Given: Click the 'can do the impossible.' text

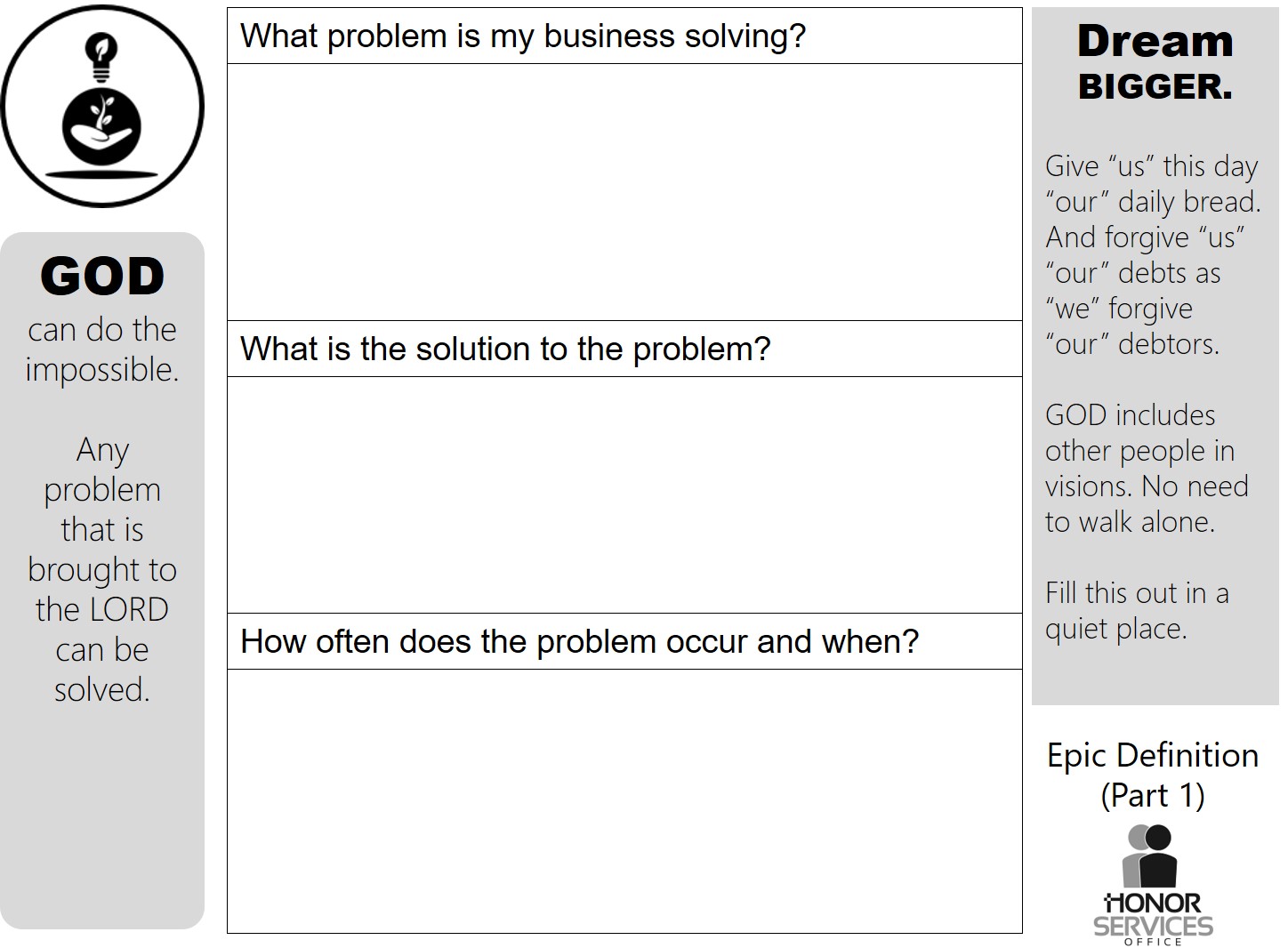Looking at the screenshot, I should 102,349.
